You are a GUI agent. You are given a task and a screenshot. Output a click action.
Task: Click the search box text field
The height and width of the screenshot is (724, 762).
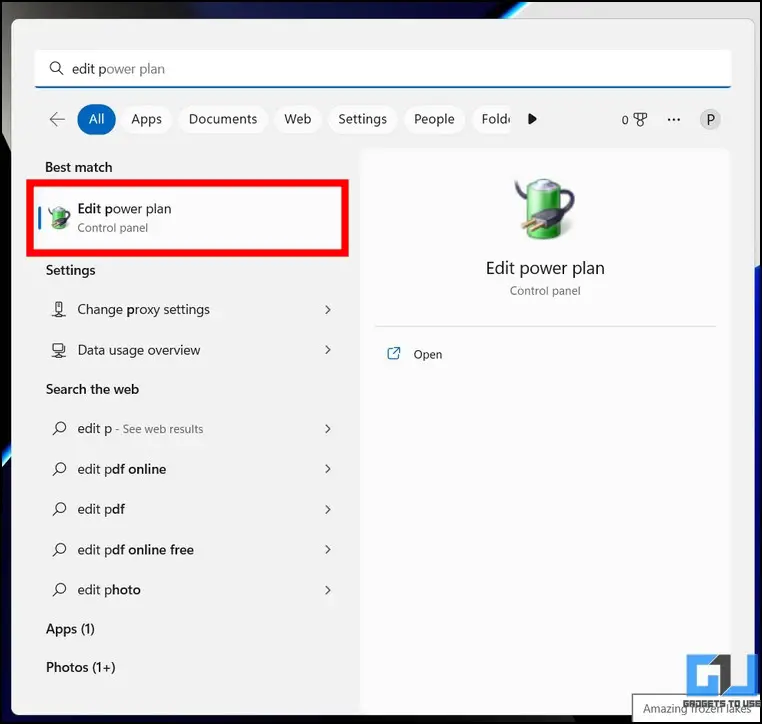point(382,69)
